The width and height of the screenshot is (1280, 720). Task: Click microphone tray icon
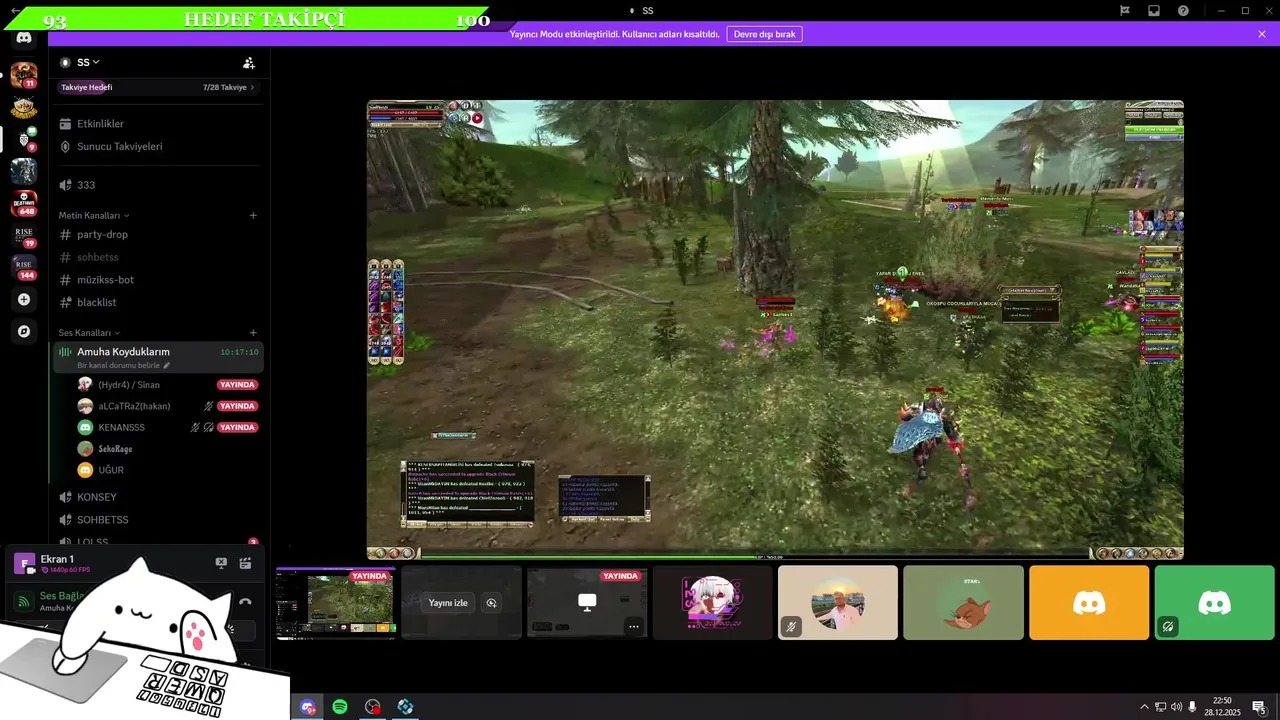(x=1192, y=707)
